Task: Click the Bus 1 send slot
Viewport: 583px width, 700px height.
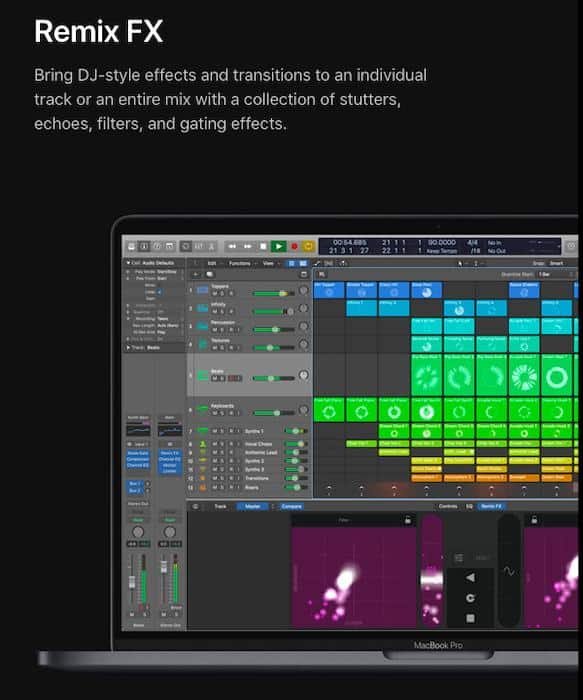Action: tap(136, 483)
